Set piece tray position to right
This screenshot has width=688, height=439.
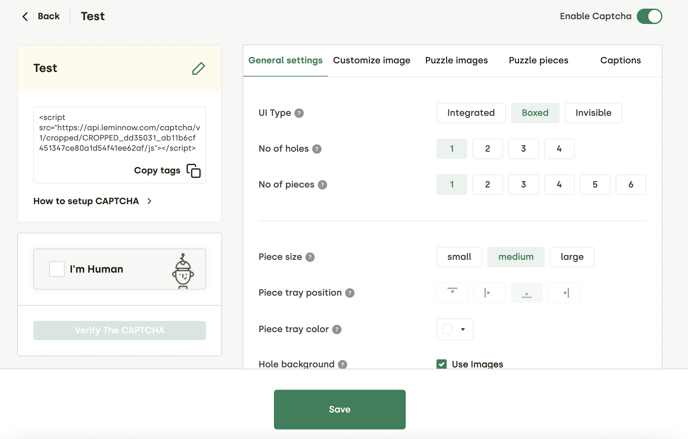pyautogui.click(x=564, y=293)
